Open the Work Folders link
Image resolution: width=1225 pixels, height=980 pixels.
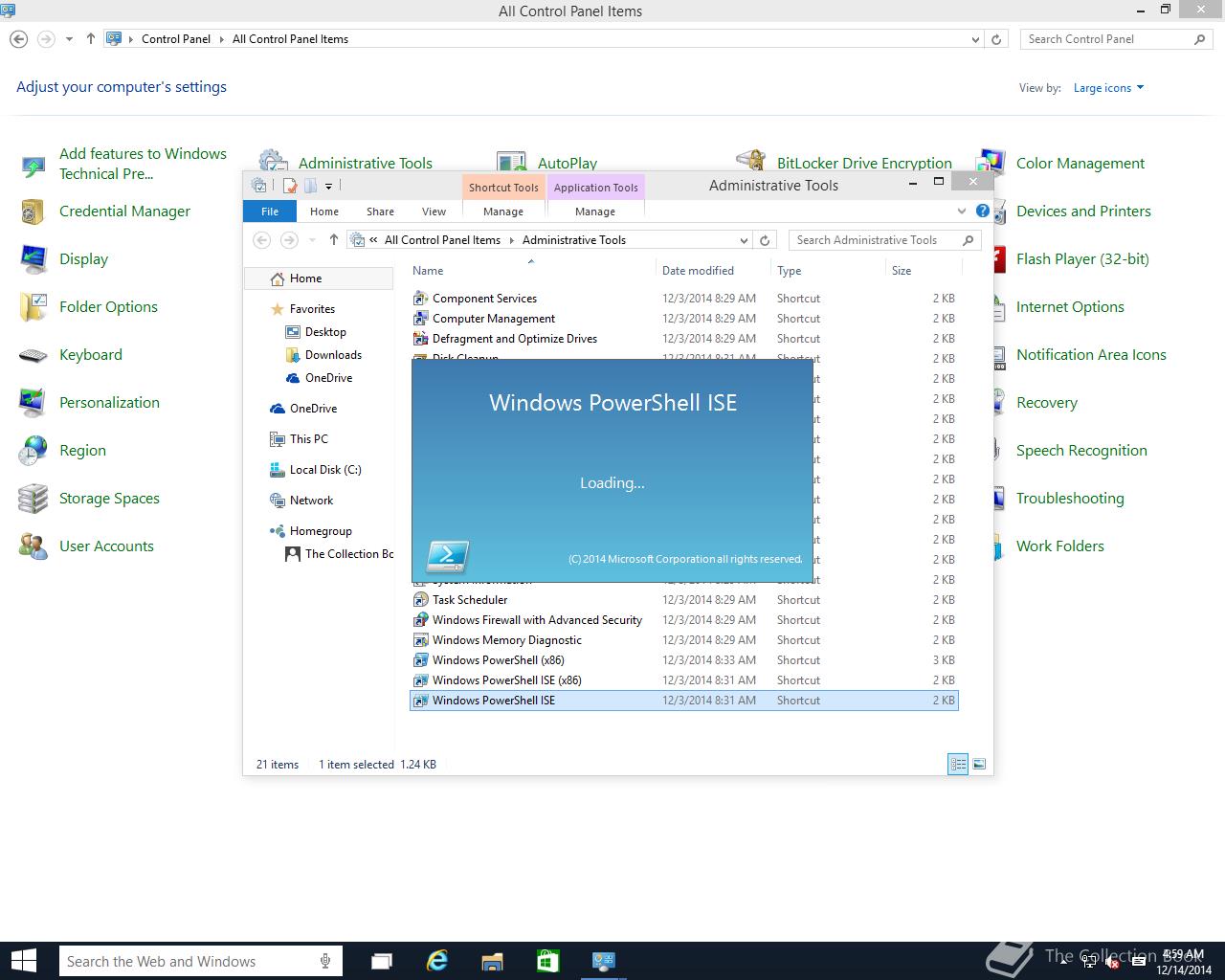point(1060,546)
